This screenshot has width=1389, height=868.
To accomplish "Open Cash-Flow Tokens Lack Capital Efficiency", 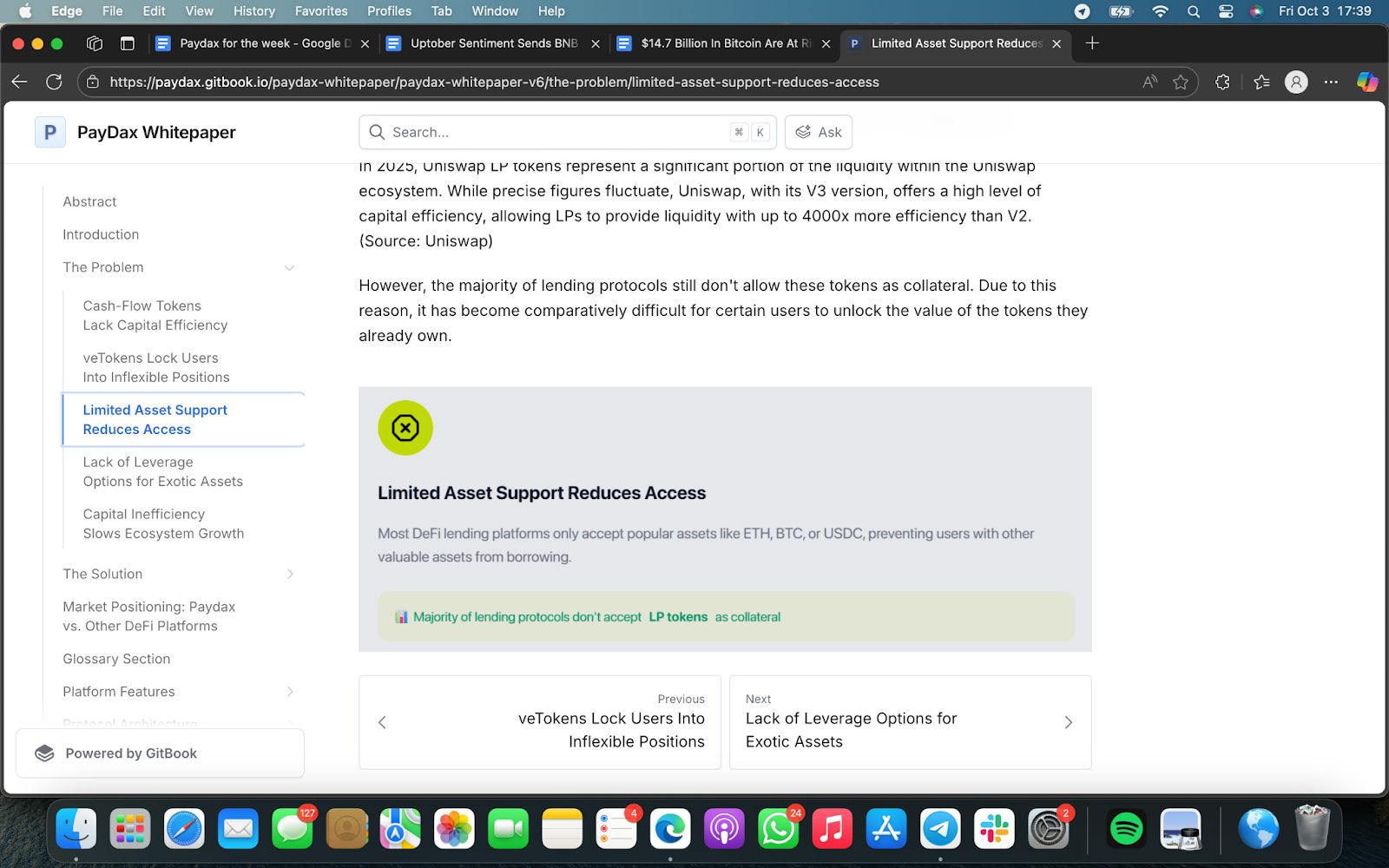I will click(155, 315).
